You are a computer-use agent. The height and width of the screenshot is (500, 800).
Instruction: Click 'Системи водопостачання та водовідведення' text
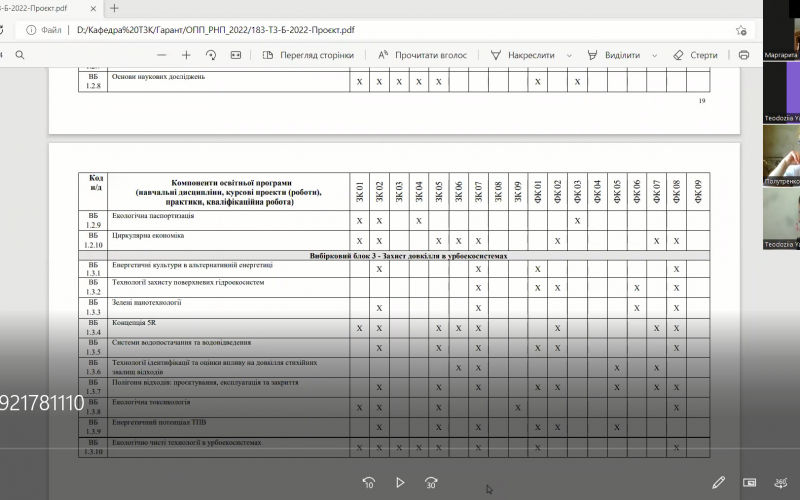[181, 342]
